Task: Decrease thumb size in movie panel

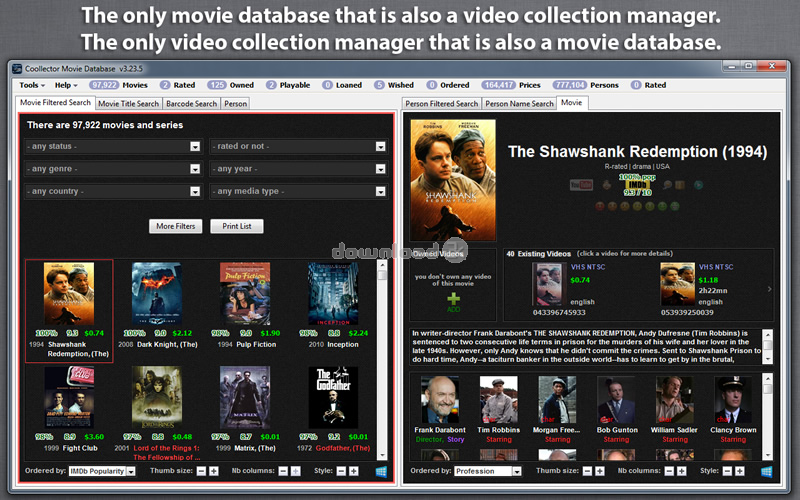Action: (x=202, y=471)
